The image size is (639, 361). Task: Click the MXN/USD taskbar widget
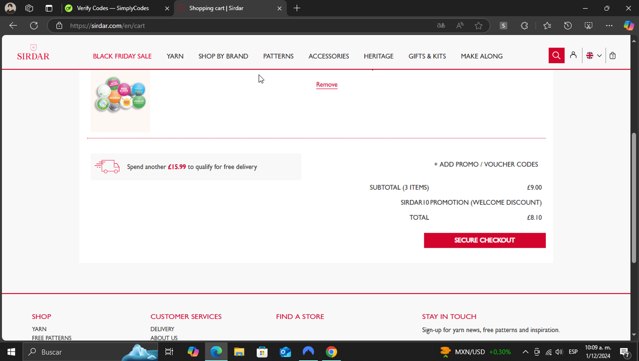click(475, 352)
